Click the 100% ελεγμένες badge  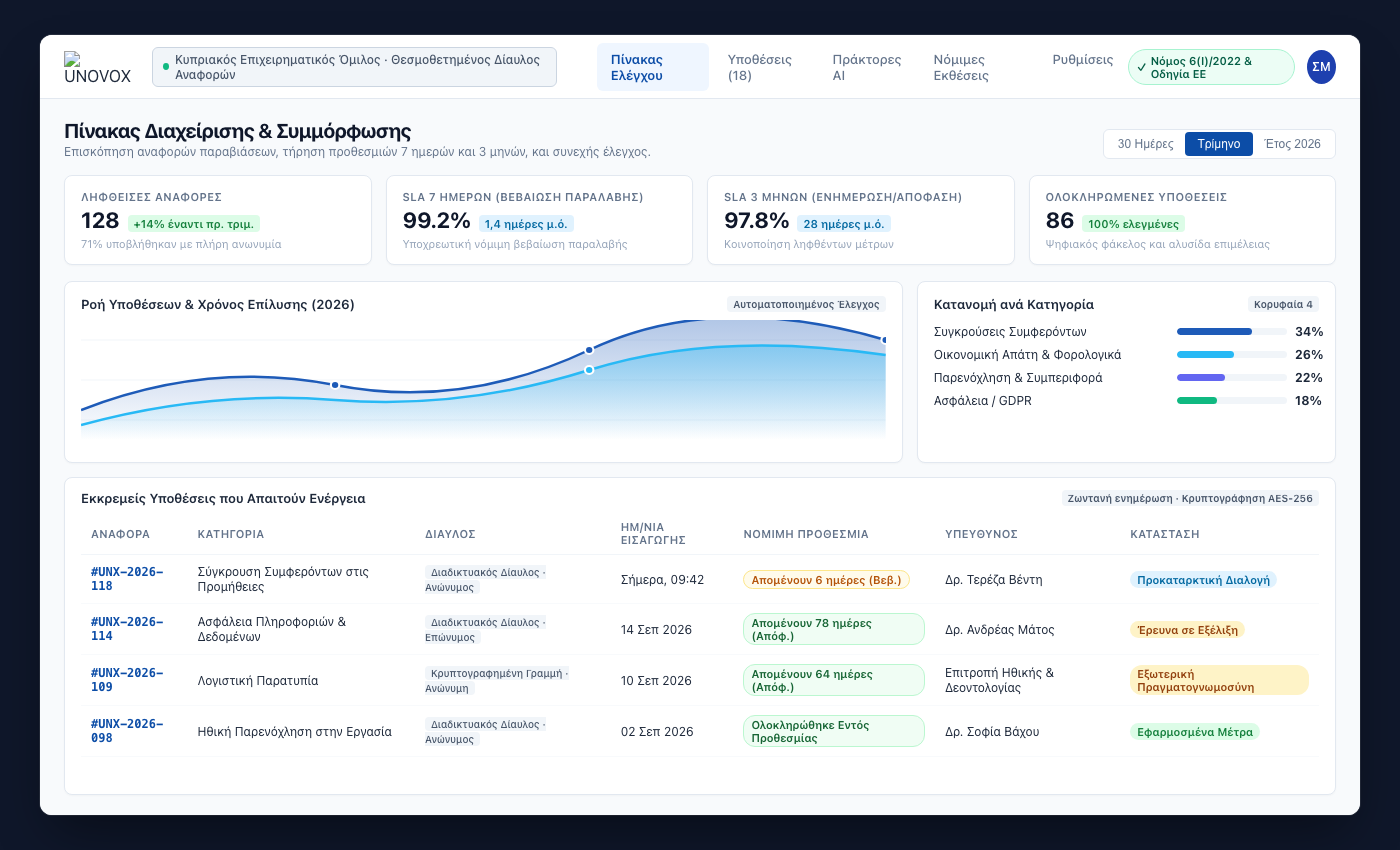point(1134,224)
